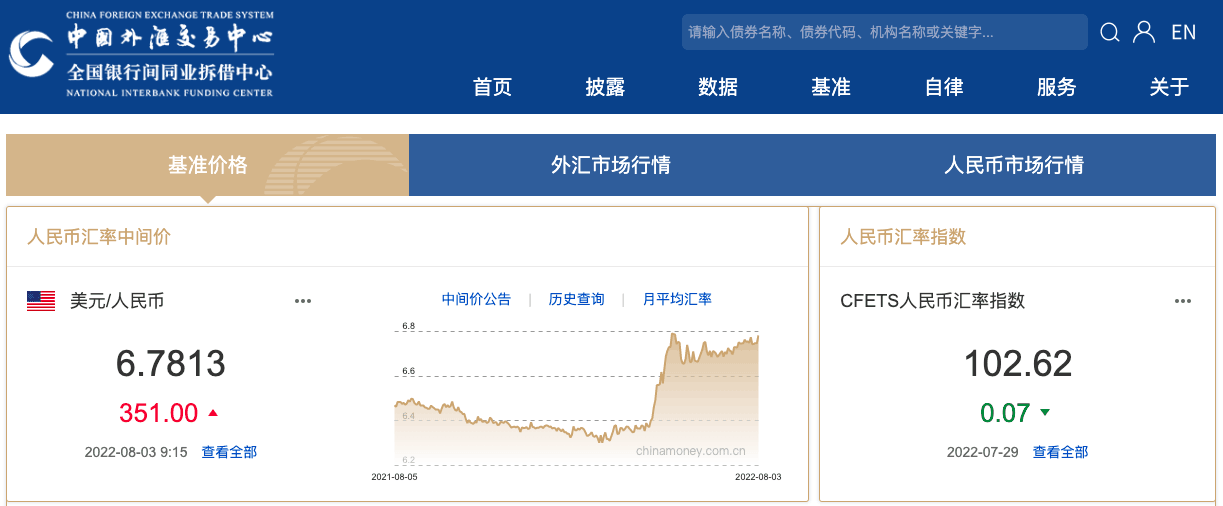Screen dimensions: 1223x506
Task: Click the 0.07 index change value
Action: (x=1005, y=412)
